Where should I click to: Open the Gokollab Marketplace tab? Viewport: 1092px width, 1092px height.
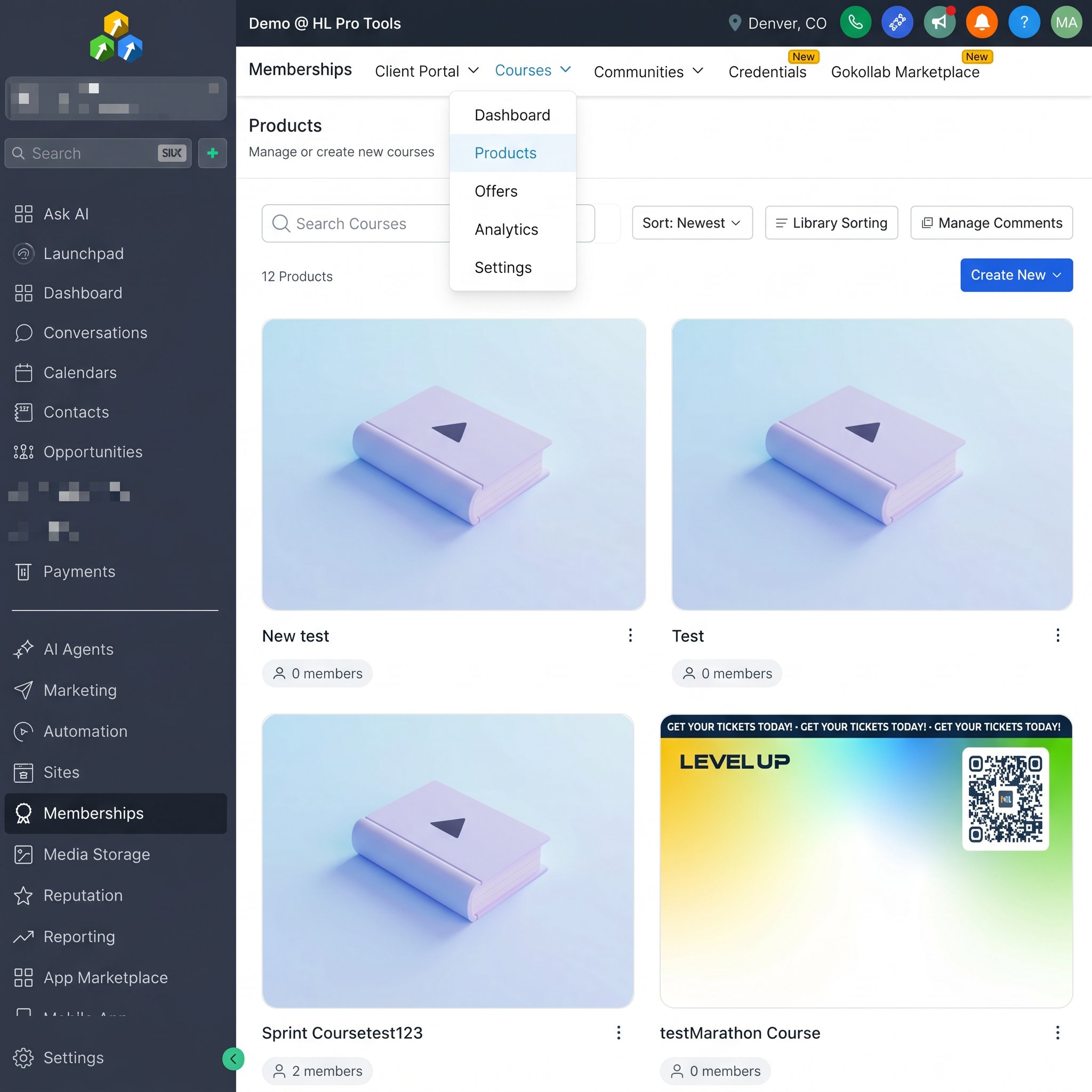(905, 72)
